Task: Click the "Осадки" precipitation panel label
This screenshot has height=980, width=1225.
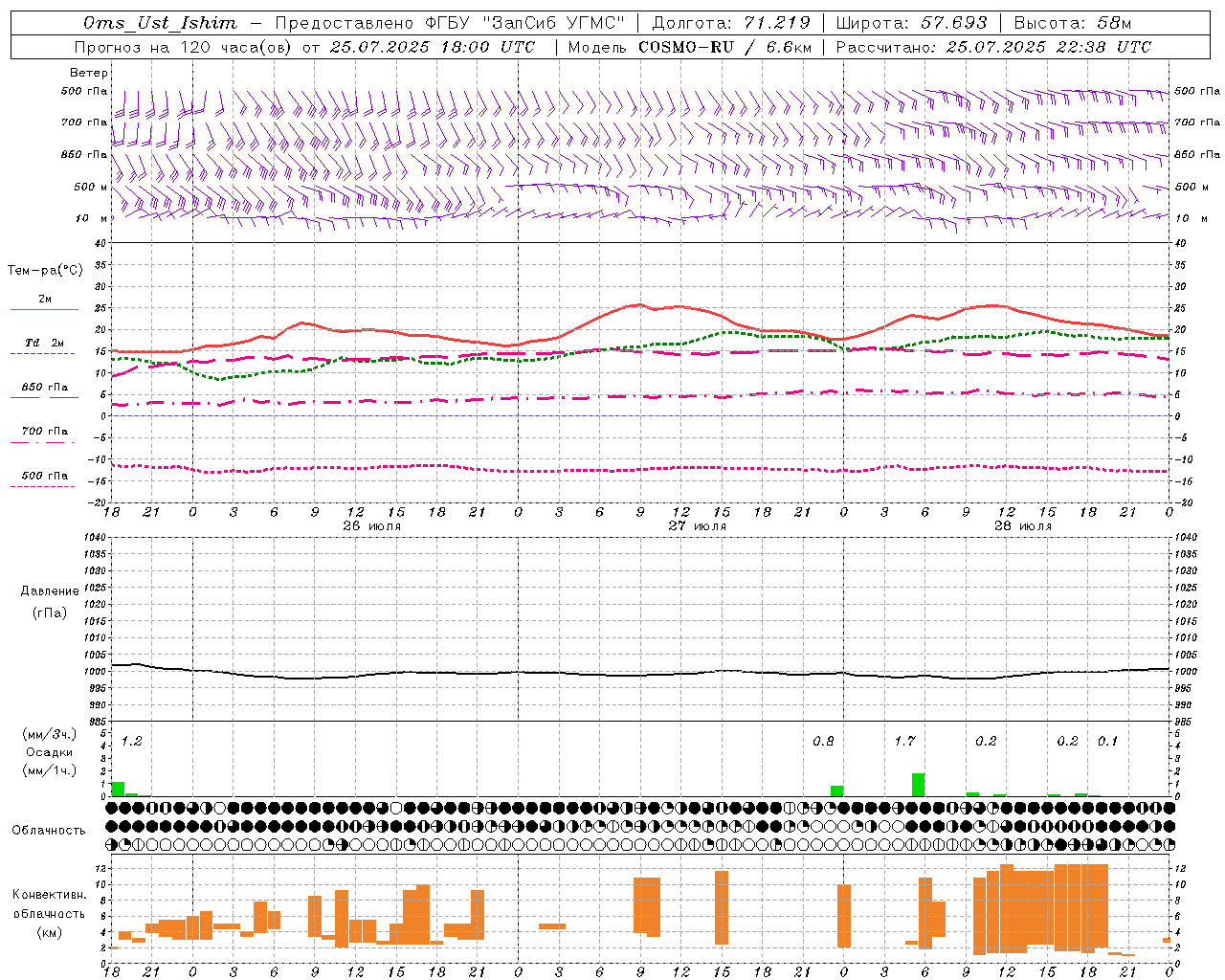Action: click(x=50, y=752)
